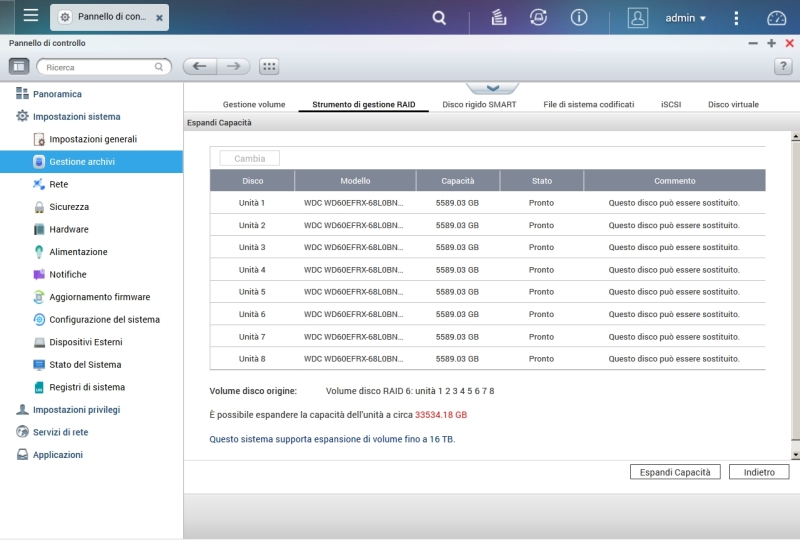Switch to the Disco rigido SMART tab
This screenshot has width=800, height=540.
(x=479, y=104)
